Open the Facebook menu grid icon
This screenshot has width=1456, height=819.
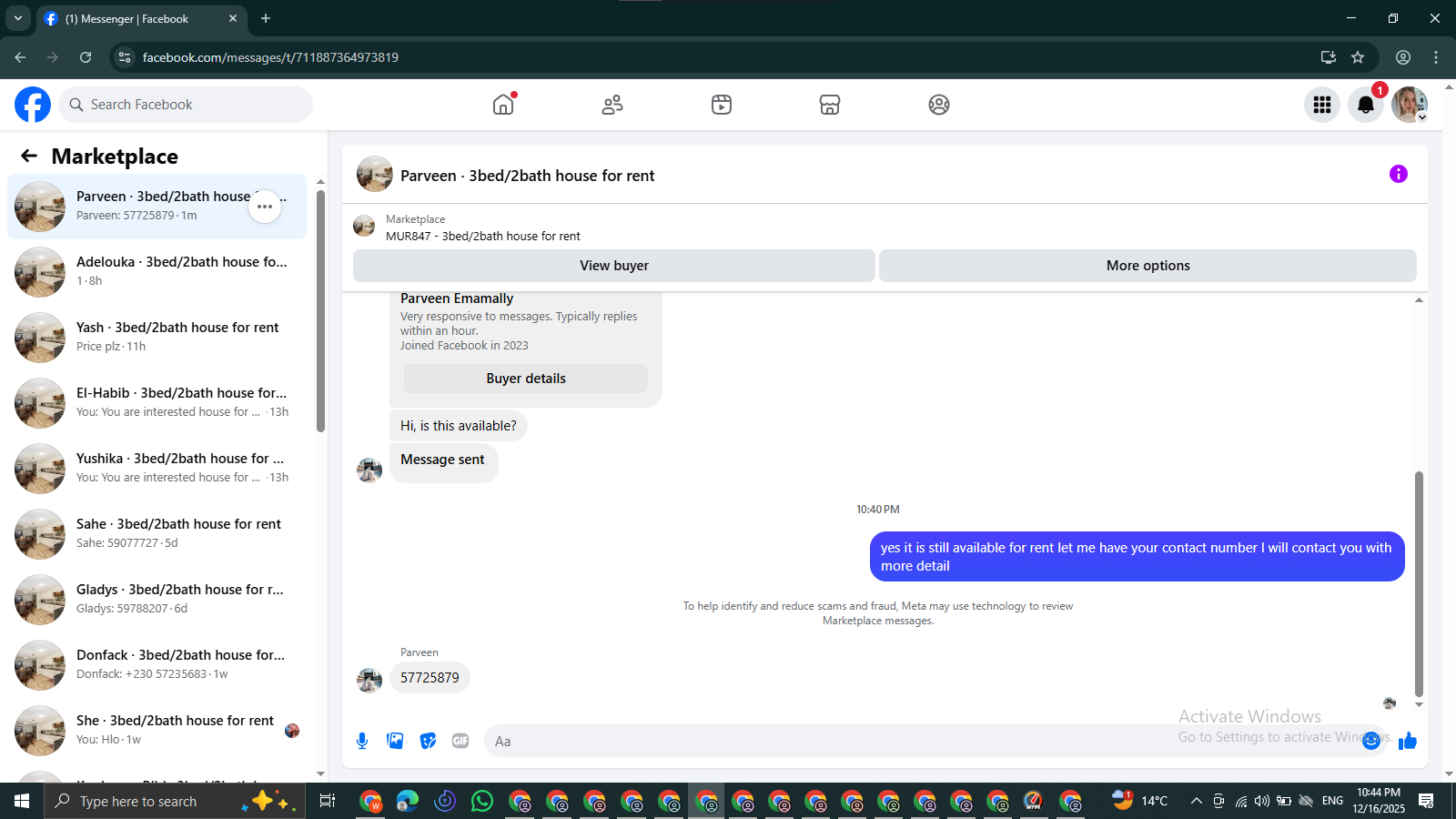pos(1322,105)
